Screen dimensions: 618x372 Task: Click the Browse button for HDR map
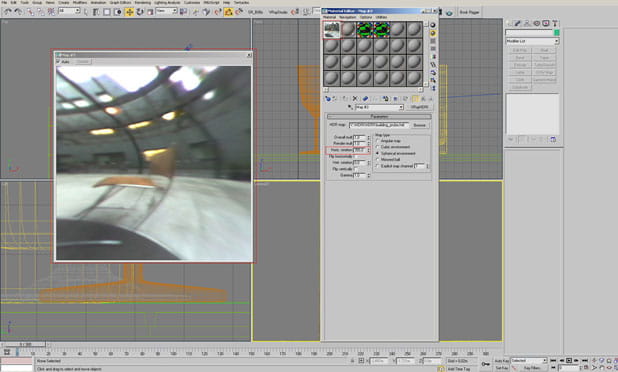419,125
